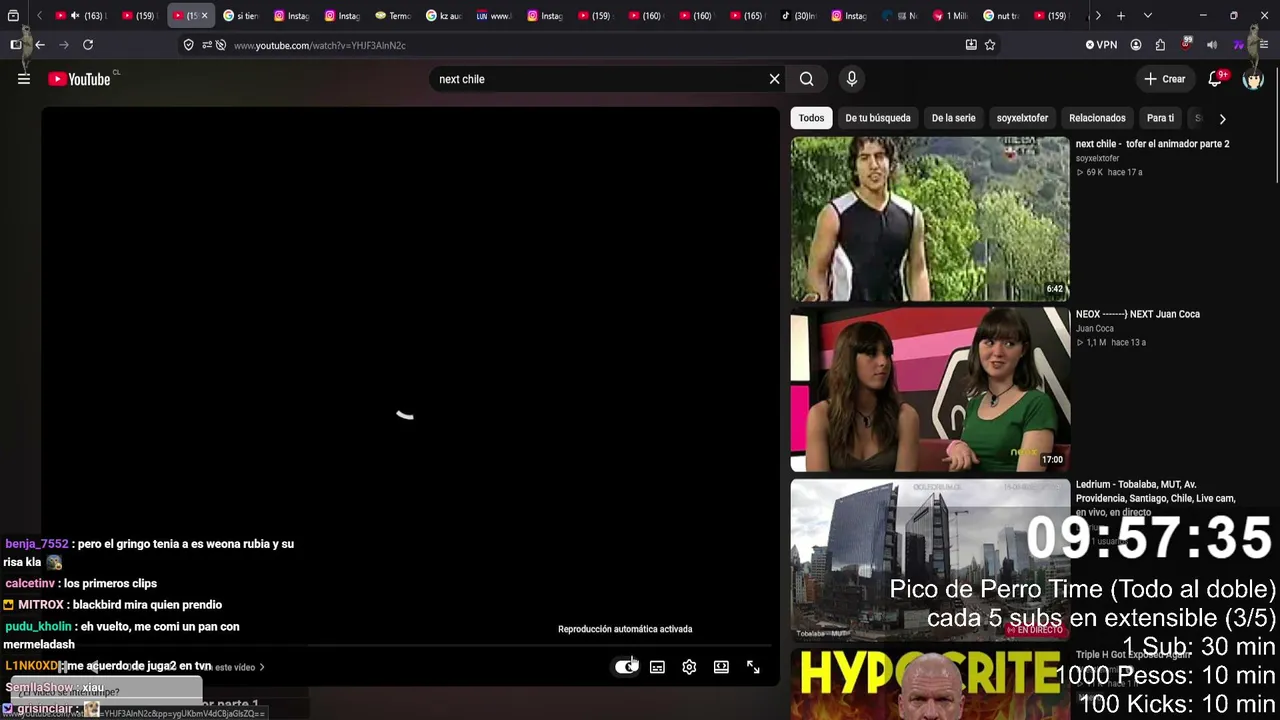
Task: Click the address bar URL youtube.com/watch
Action: pos(320,45)
